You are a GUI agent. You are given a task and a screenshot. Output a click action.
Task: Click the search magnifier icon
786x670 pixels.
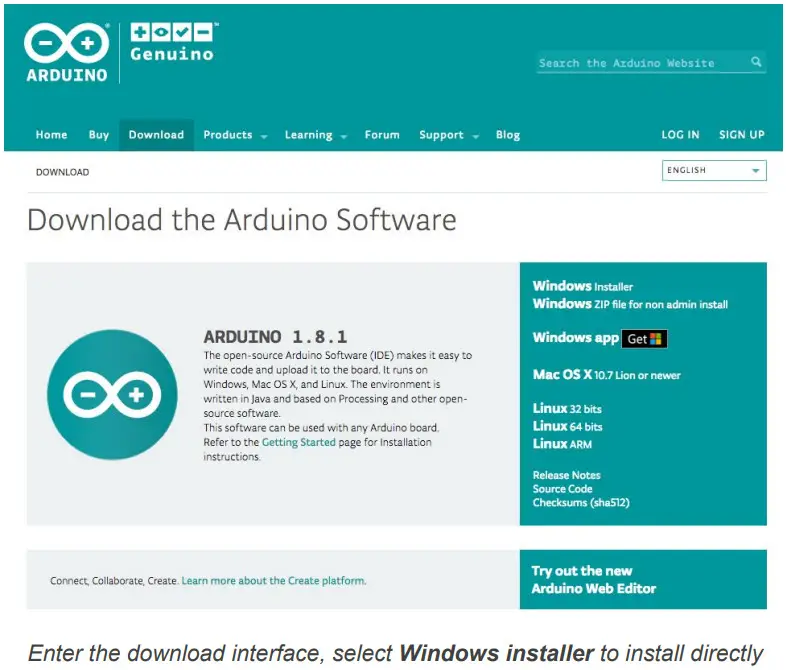pyautogui.click(x=756, y=62)
